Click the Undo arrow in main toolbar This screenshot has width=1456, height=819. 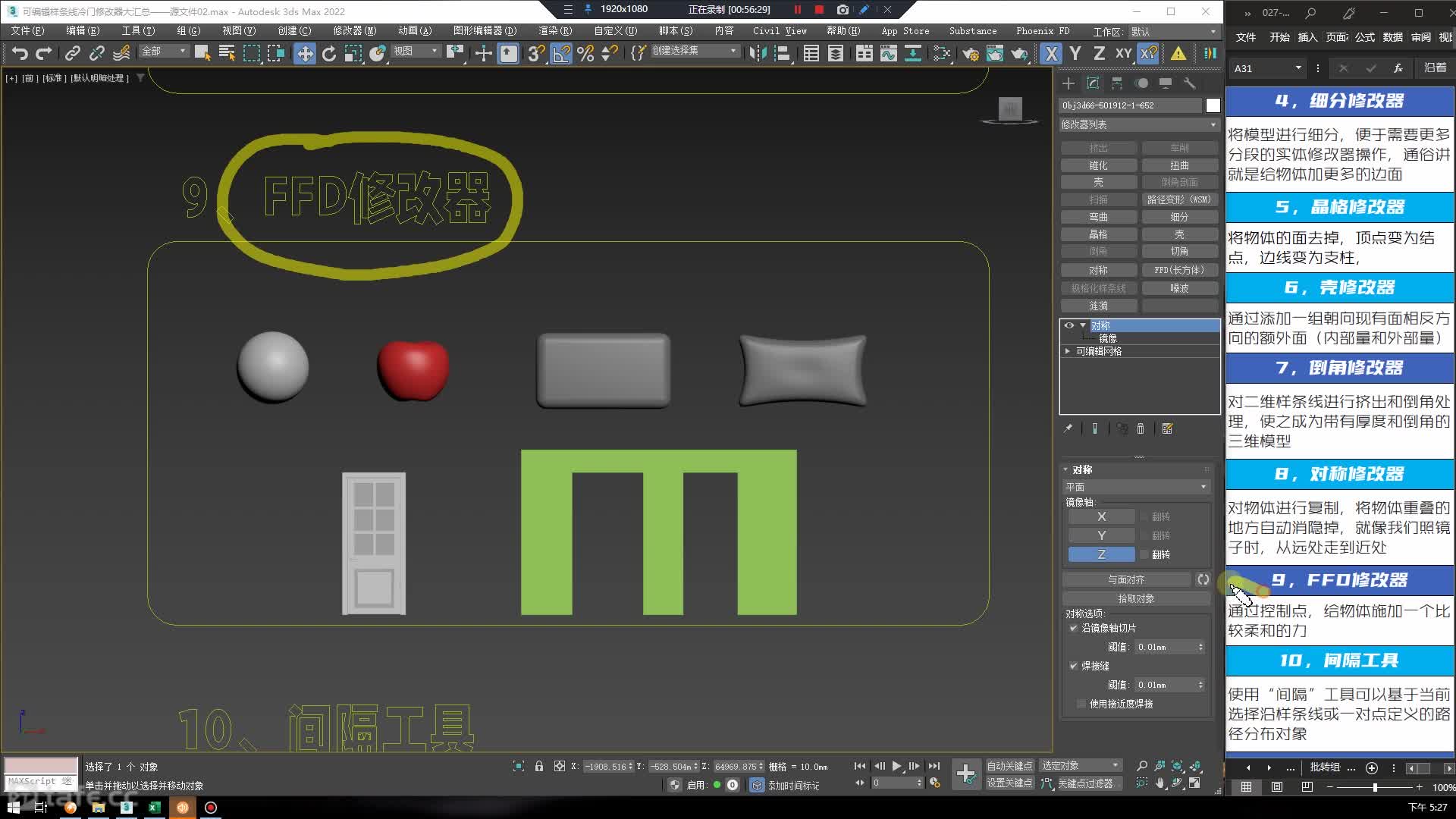(x=20, y=53)
